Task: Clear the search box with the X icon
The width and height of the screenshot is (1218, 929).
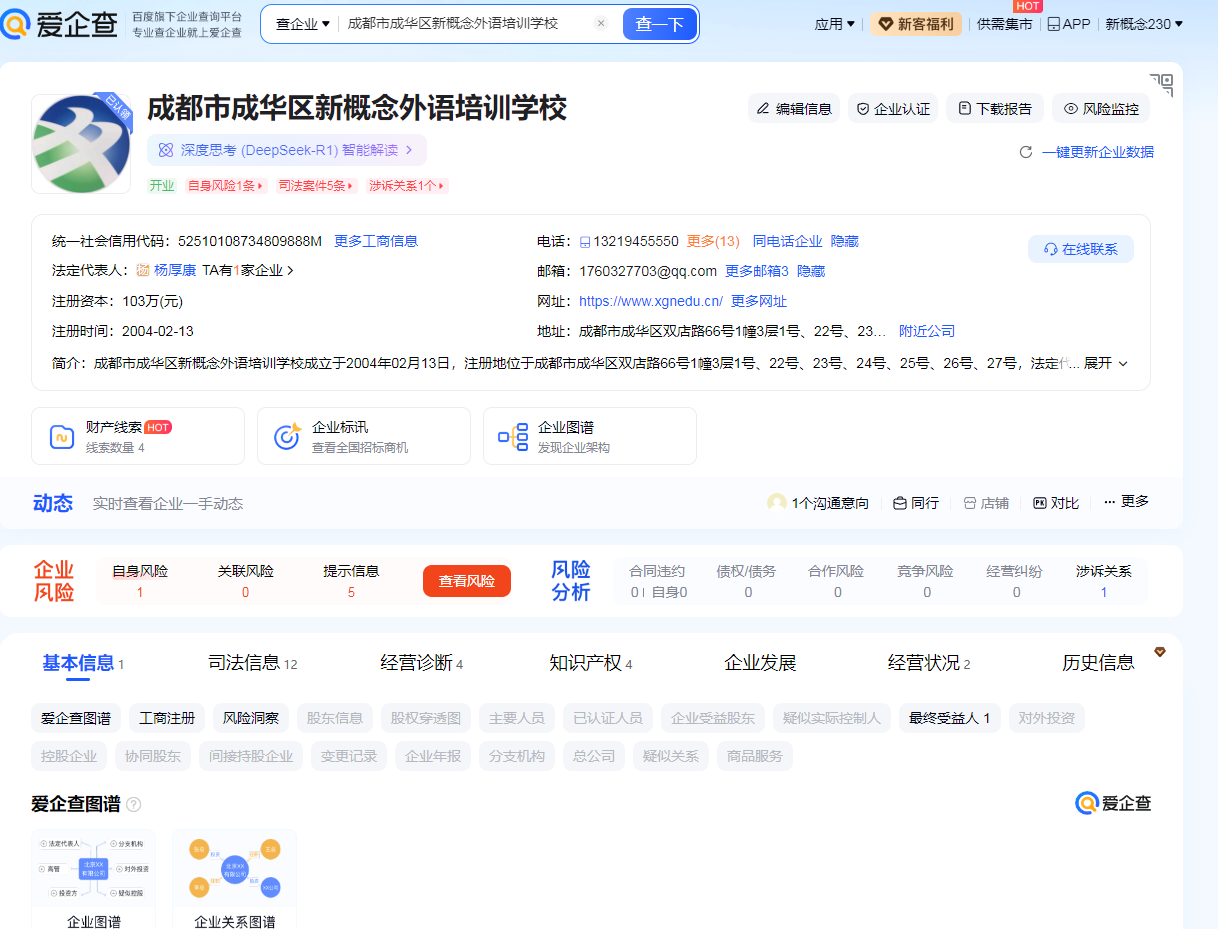Action: pyautogui.click(x=600, y=23)
